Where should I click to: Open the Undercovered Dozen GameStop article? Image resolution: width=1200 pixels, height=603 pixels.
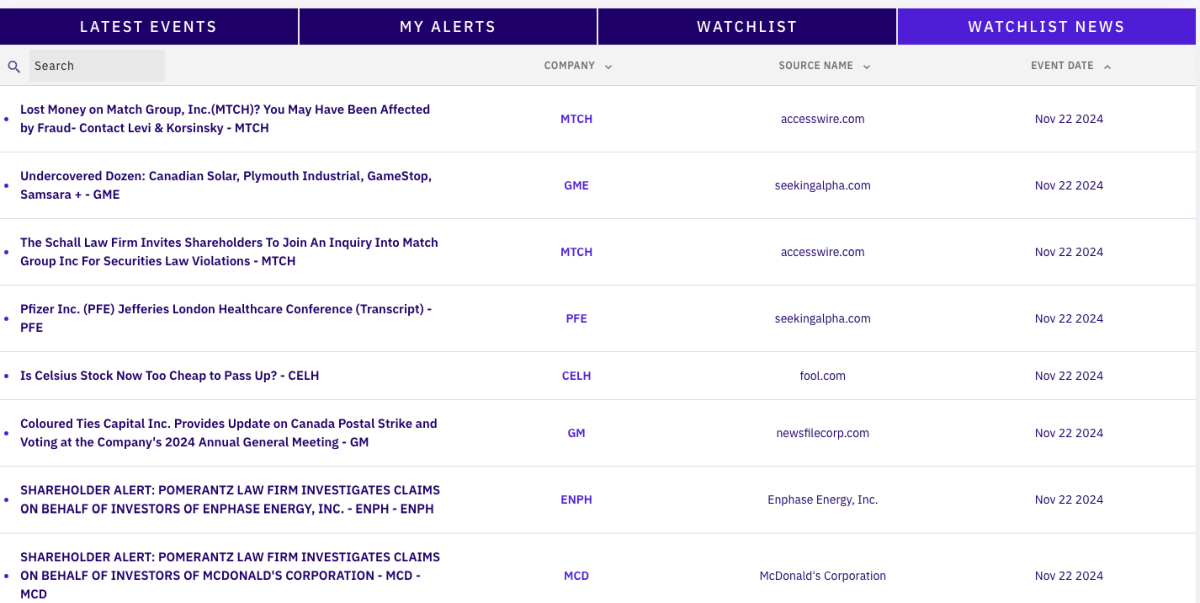click(225, 185)
